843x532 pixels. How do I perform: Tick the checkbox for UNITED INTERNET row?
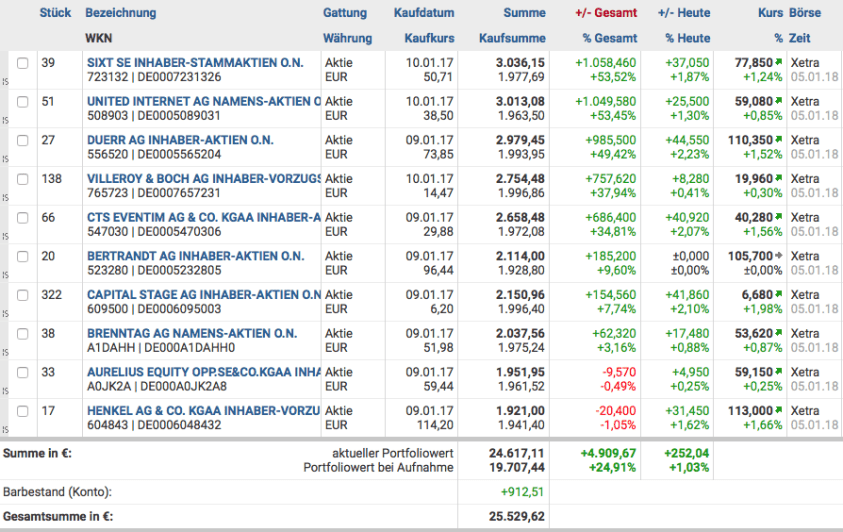tap(23, 102)
